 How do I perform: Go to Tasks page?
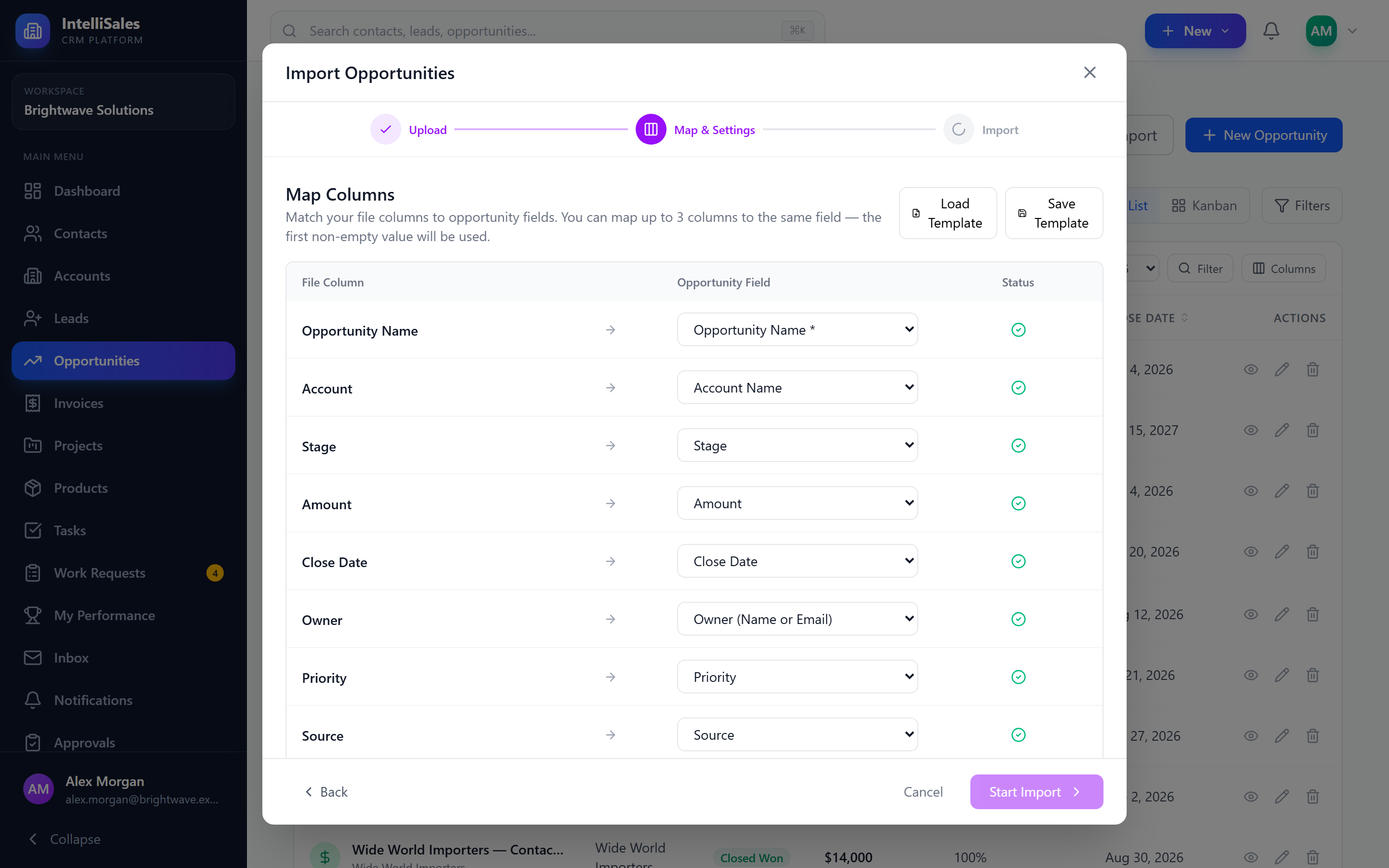pos(123,530)
